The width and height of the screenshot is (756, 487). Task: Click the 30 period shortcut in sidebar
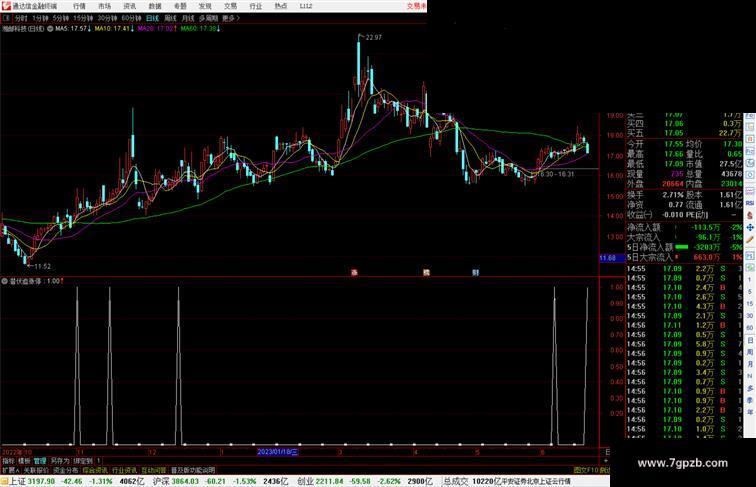point(750,316)
